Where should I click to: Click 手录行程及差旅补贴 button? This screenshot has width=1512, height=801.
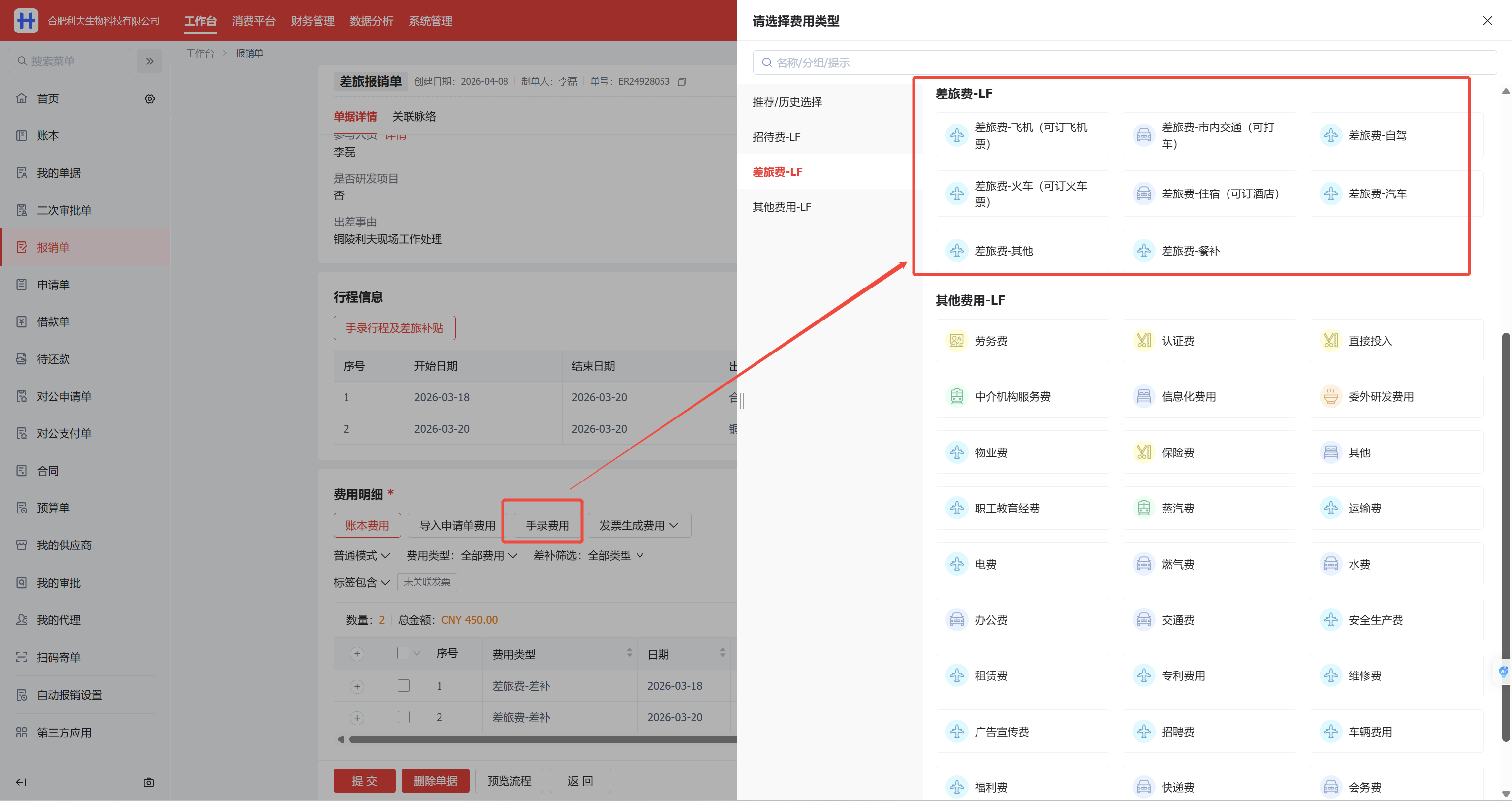coord(394,328)
